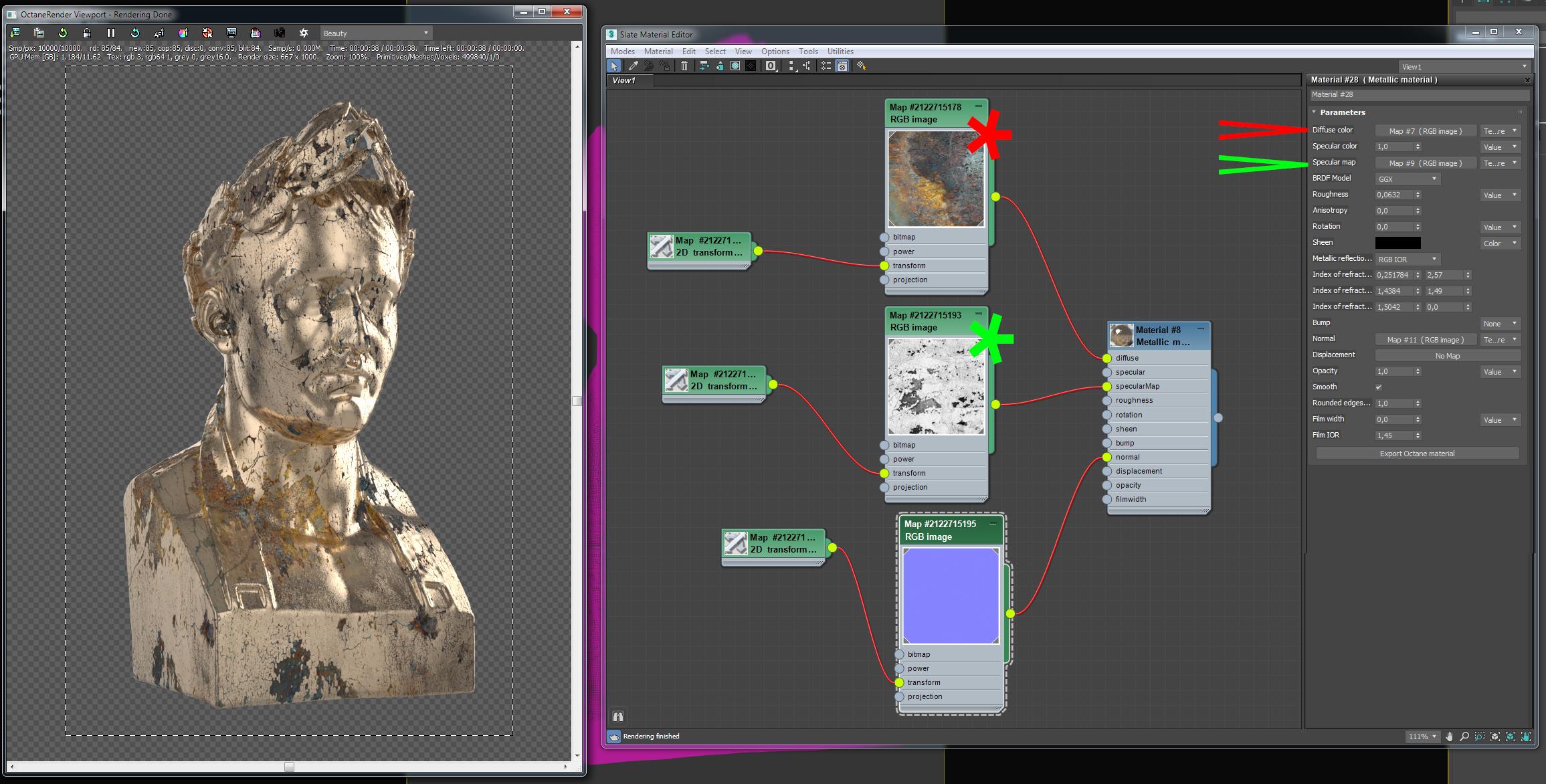Click the Roughness value input field

pos(1393,195)
